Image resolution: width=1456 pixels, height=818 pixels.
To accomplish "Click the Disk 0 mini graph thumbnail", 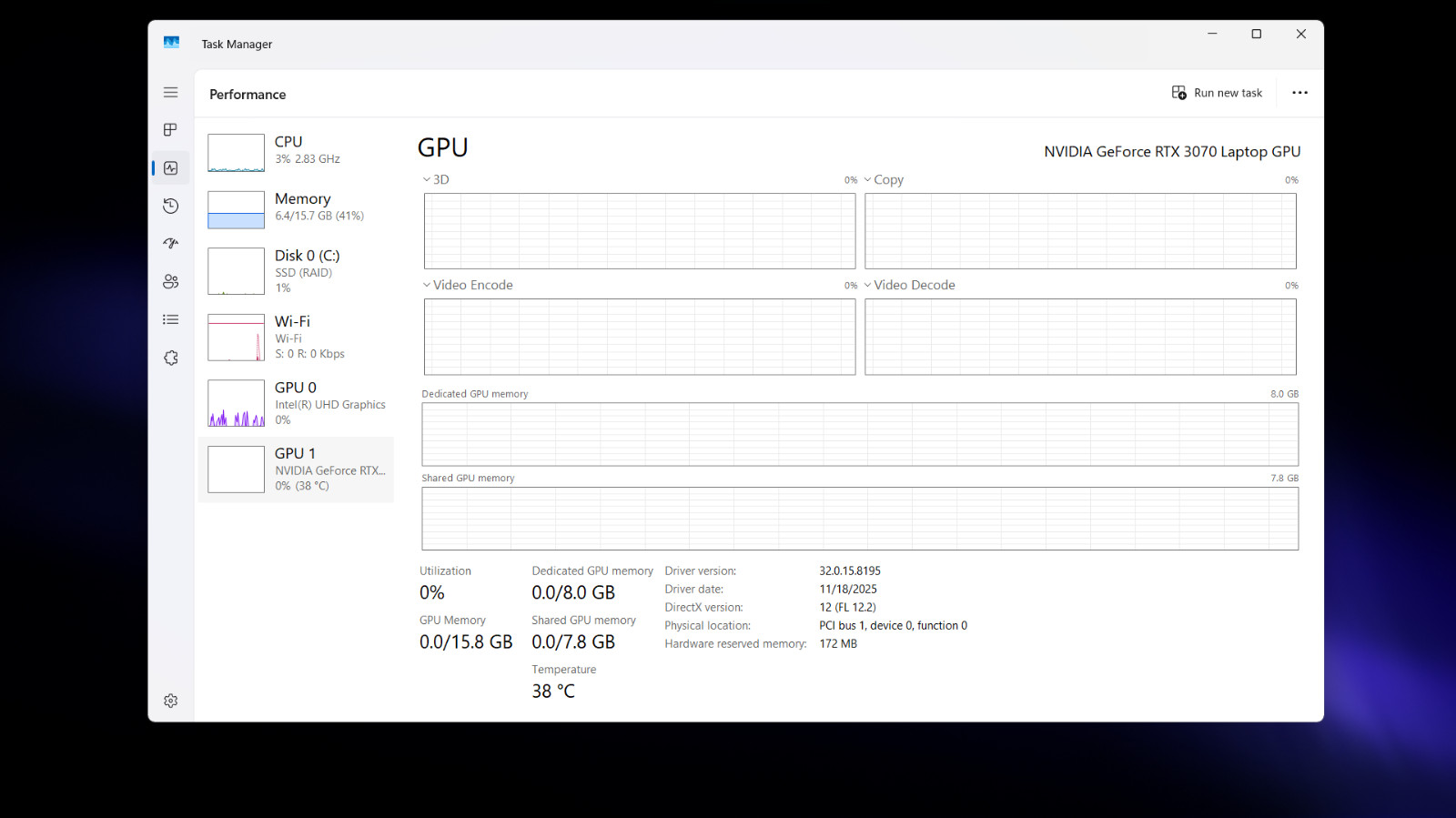I will [x=236, y=271].
